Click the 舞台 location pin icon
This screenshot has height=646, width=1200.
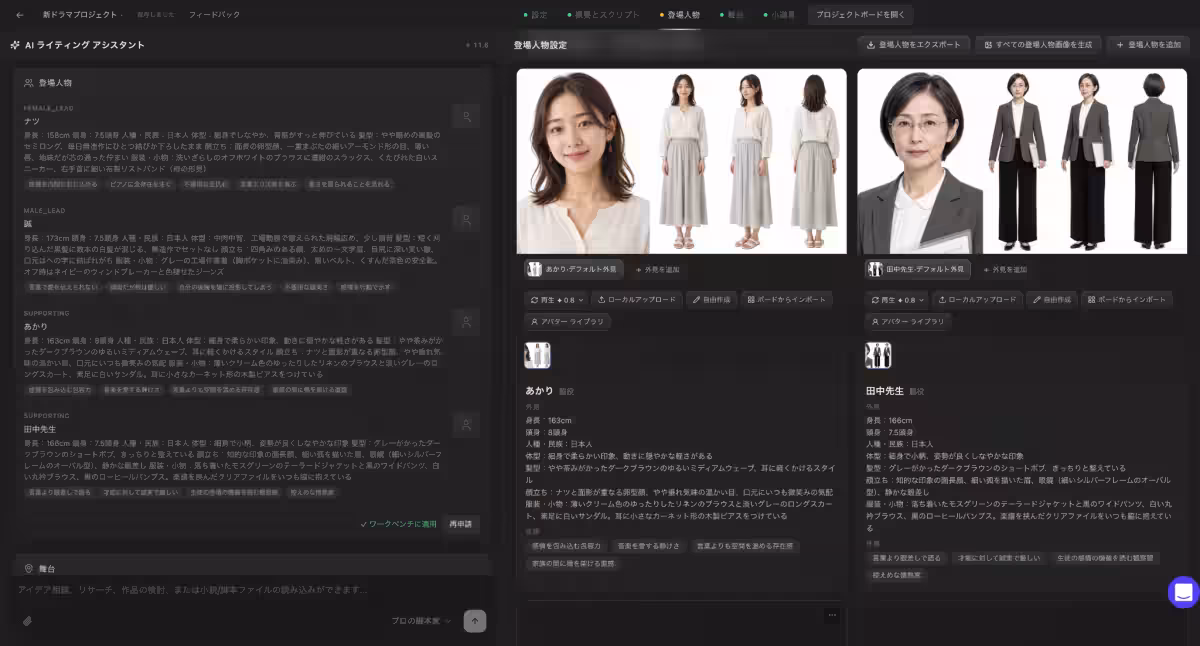pos(29,568)
